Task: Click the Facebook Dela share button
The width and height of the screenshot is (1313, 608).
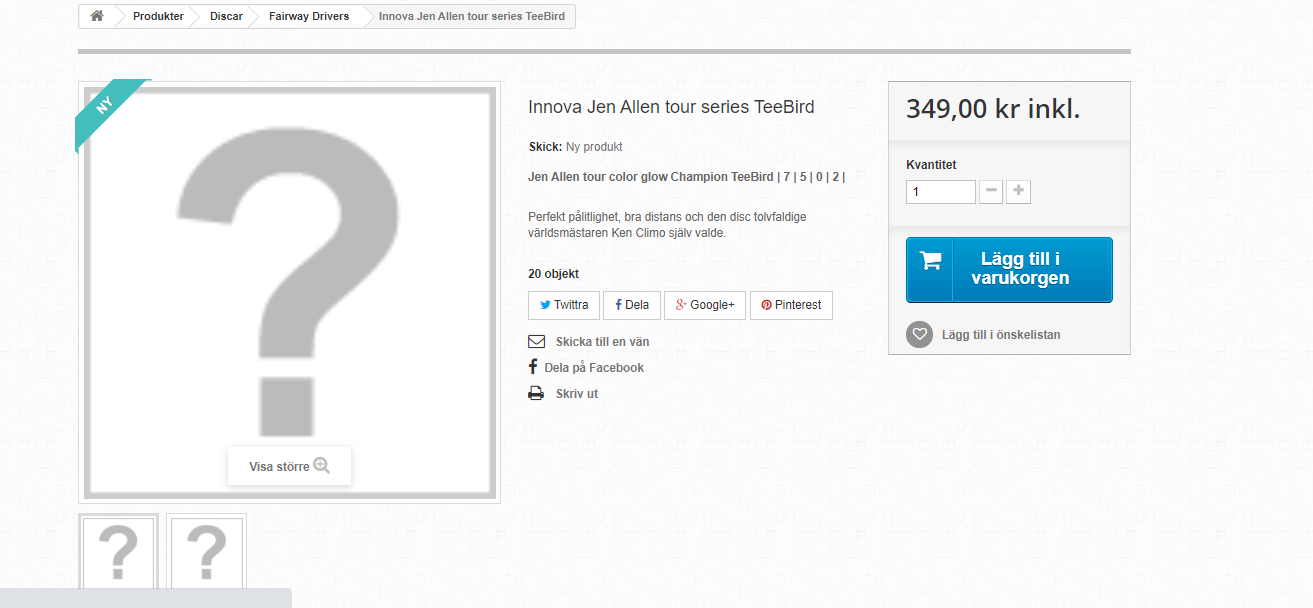Action: (x=632, y=305)
